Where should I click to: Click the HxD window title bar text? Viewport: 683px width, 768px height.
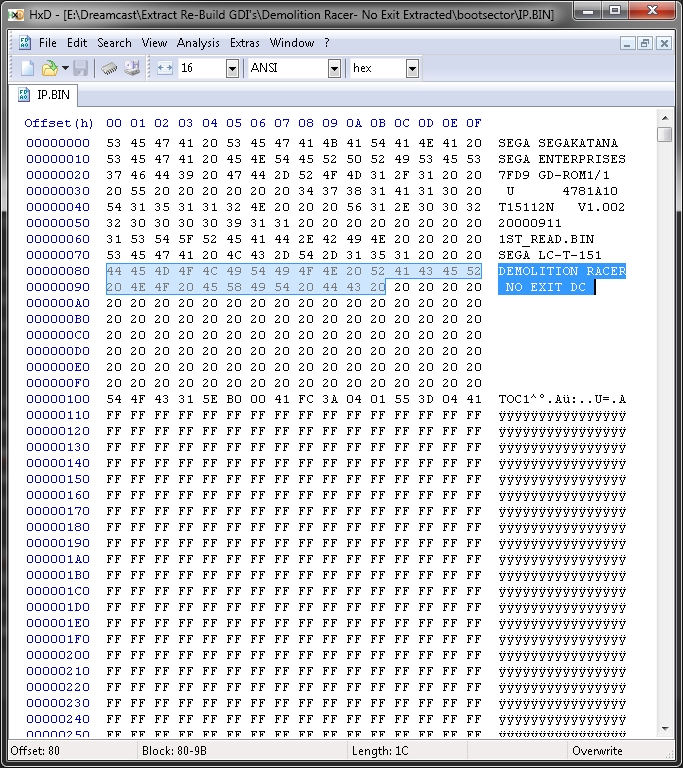click(292, 15)
